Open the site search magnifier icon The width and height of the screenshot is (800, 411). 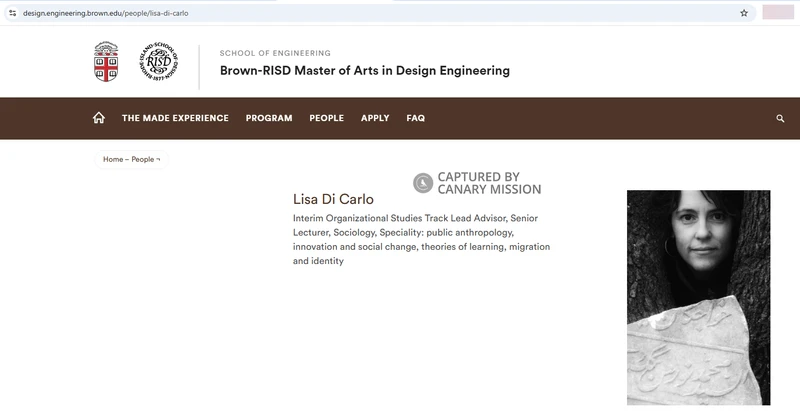[x=780, y=118]
